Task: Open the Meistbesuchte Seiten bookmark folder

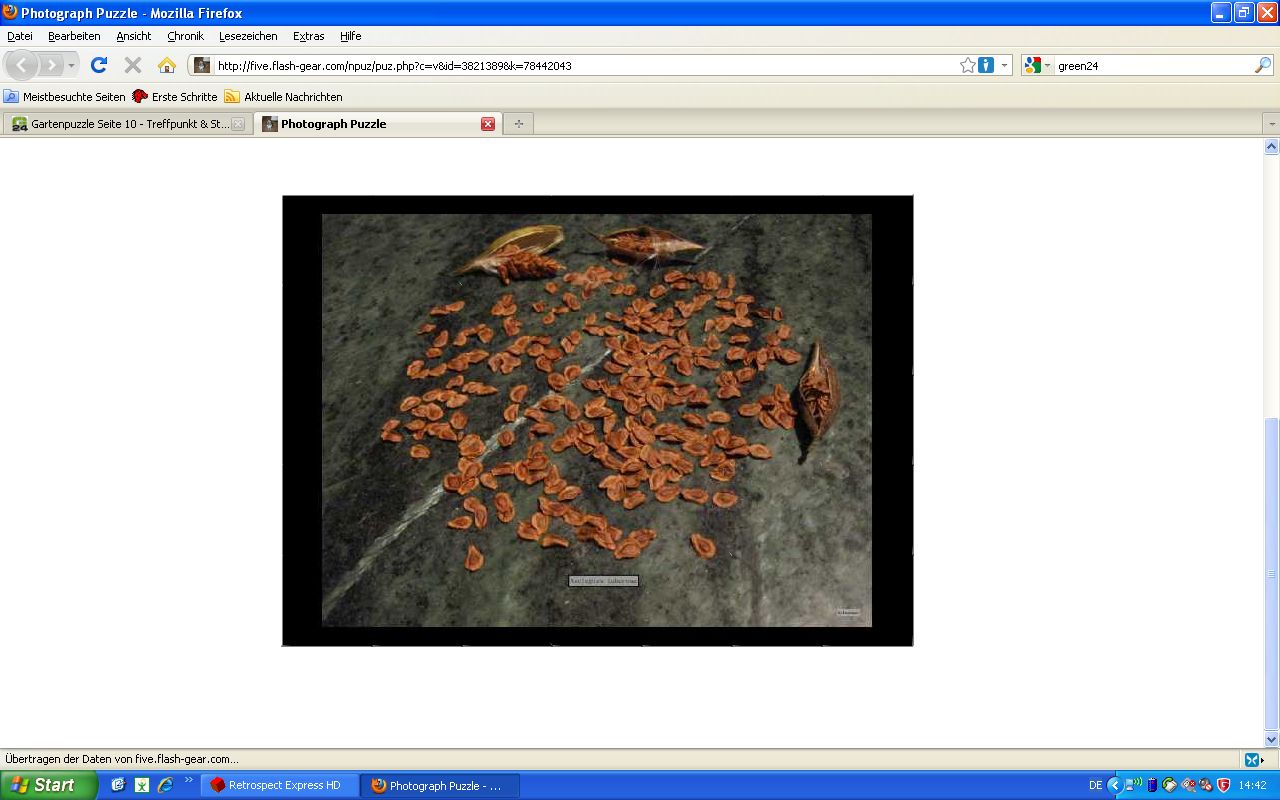Action: click(65, 97)
